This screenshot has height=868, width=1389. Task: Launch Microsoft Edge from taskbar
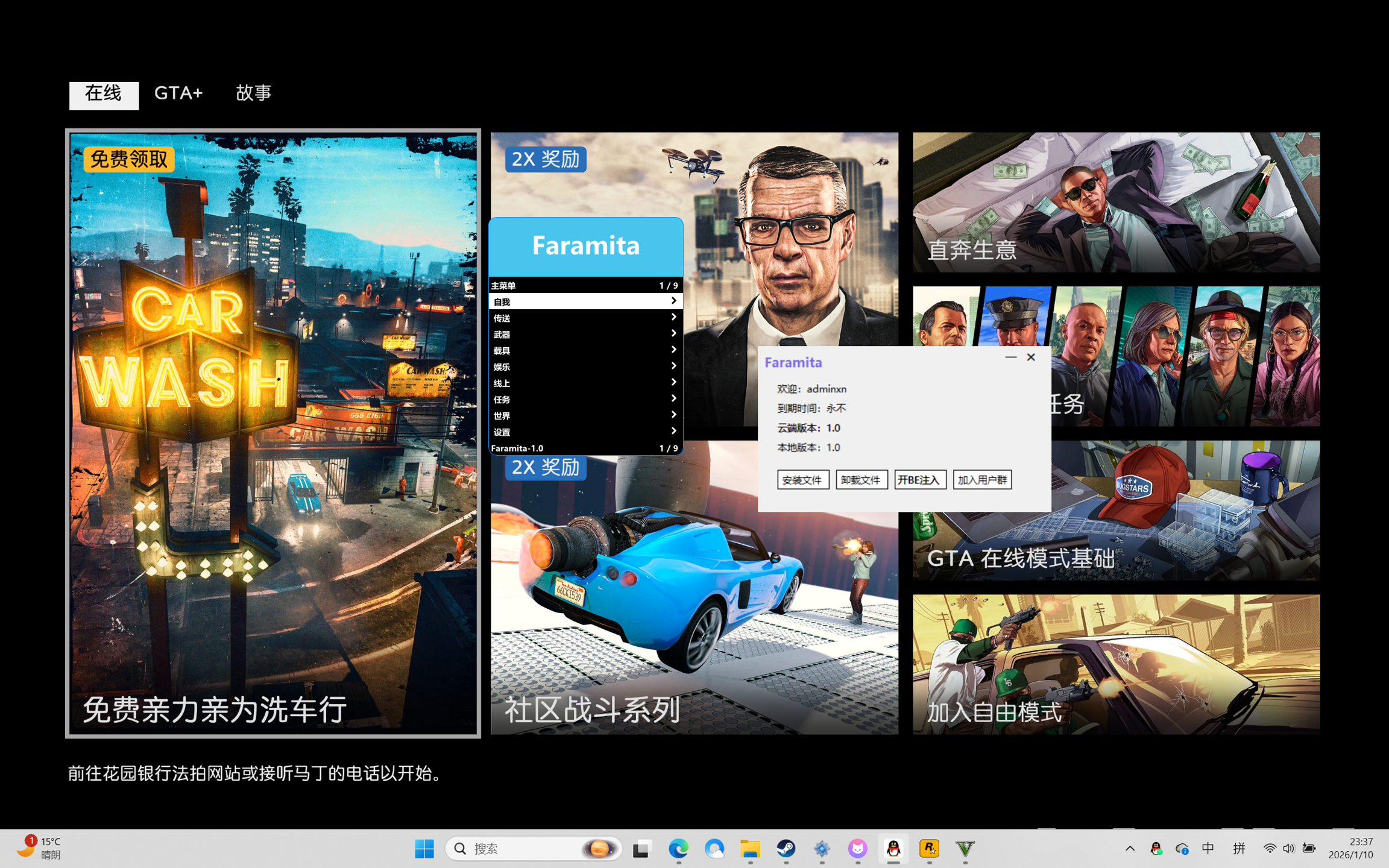coord(678,848)
